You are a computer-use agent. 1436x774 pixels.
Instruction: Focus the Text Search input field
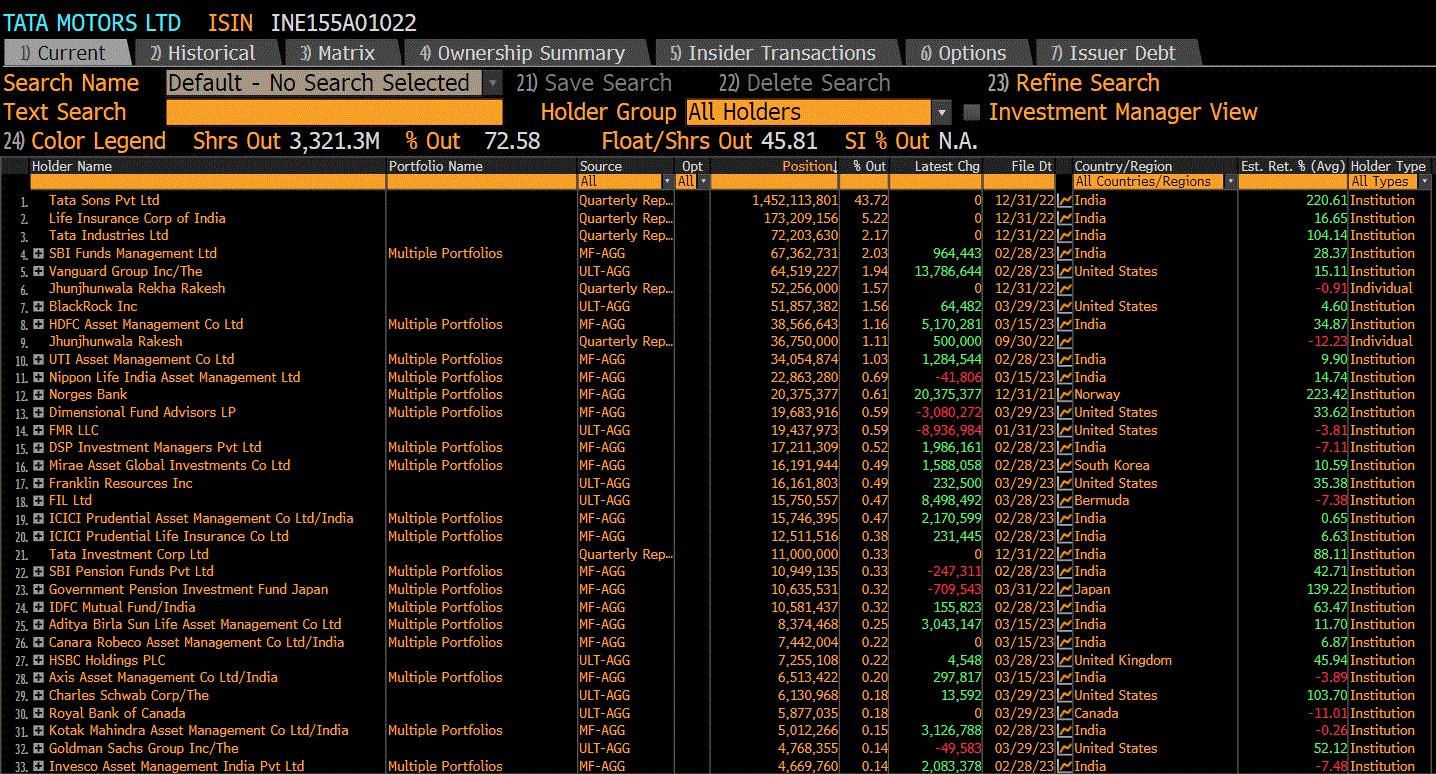coord(334,112)
